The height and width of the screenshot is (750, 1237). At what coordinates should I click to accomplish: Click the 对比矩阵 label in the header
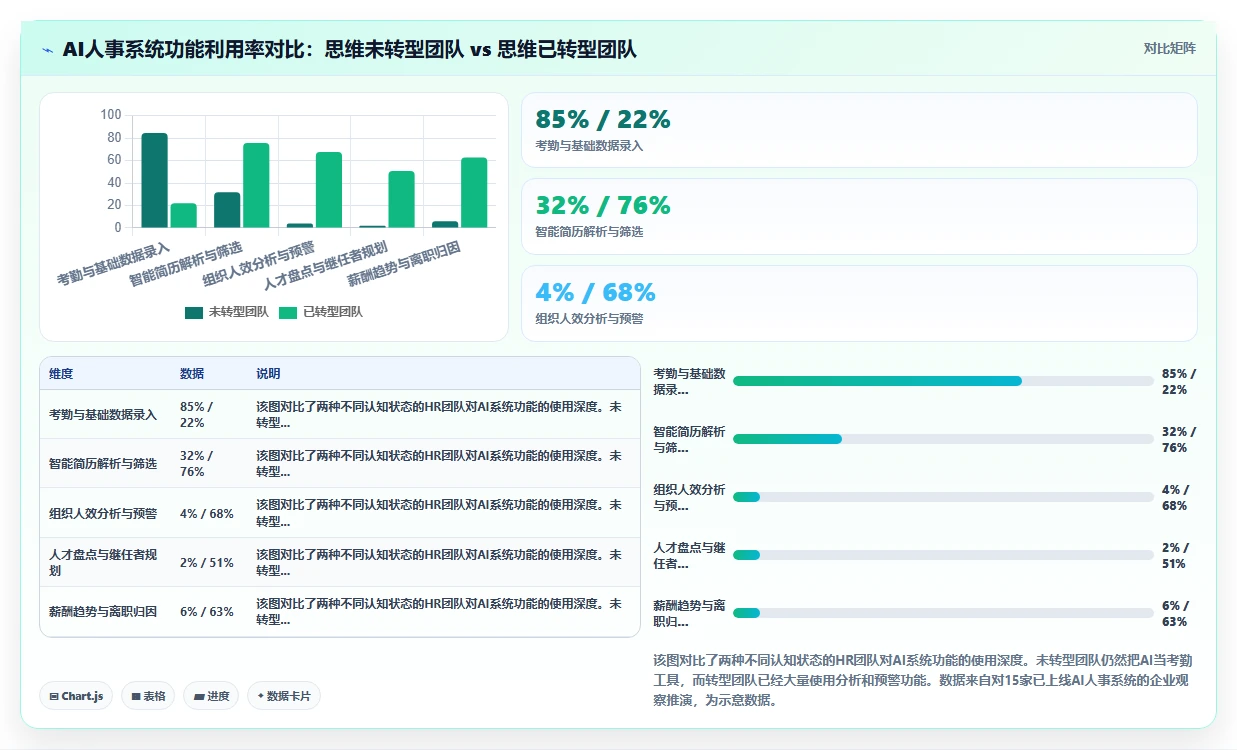pos(1170,48)
